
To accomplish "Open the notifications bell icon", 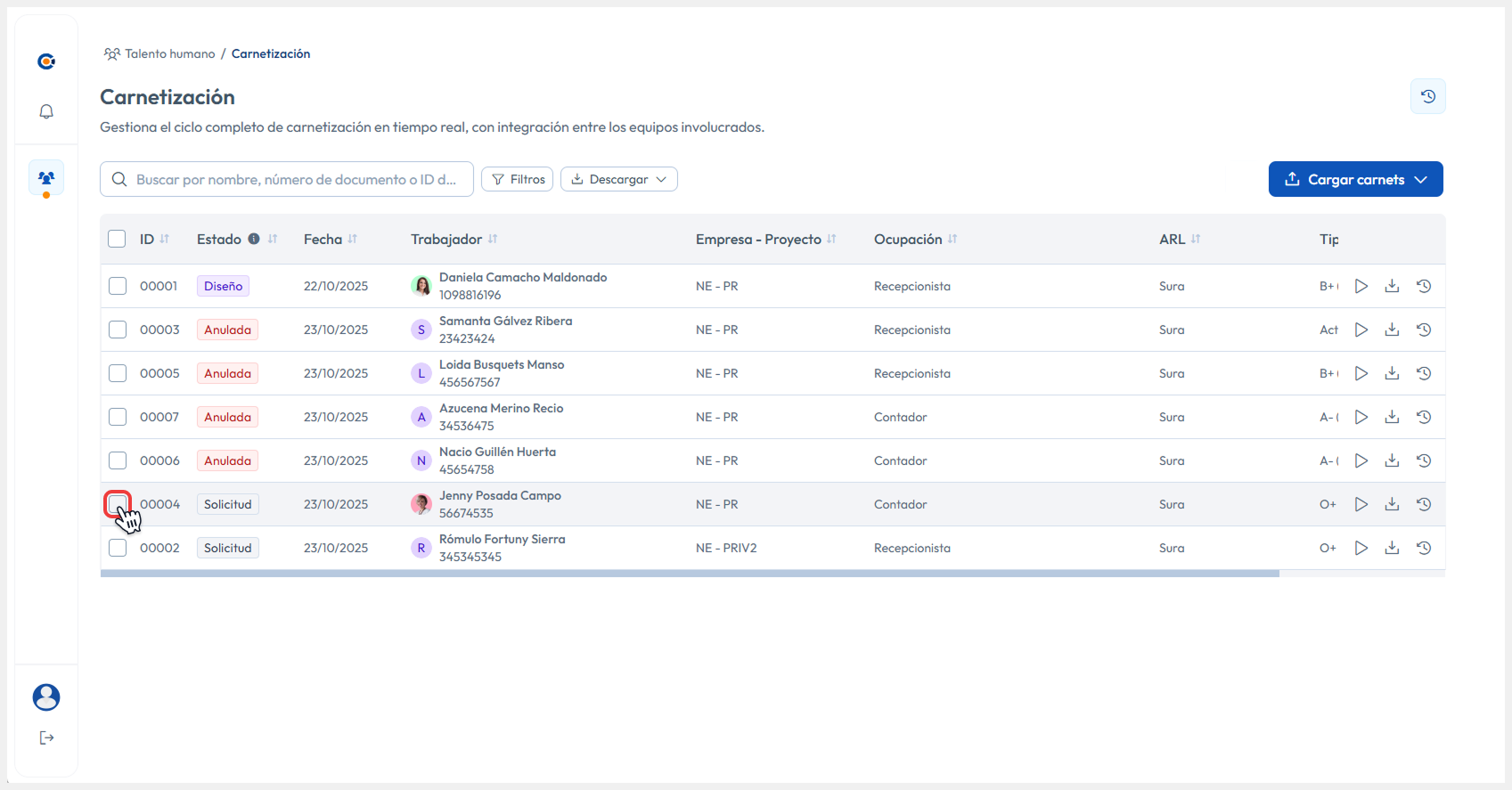I will click(46, 111).
